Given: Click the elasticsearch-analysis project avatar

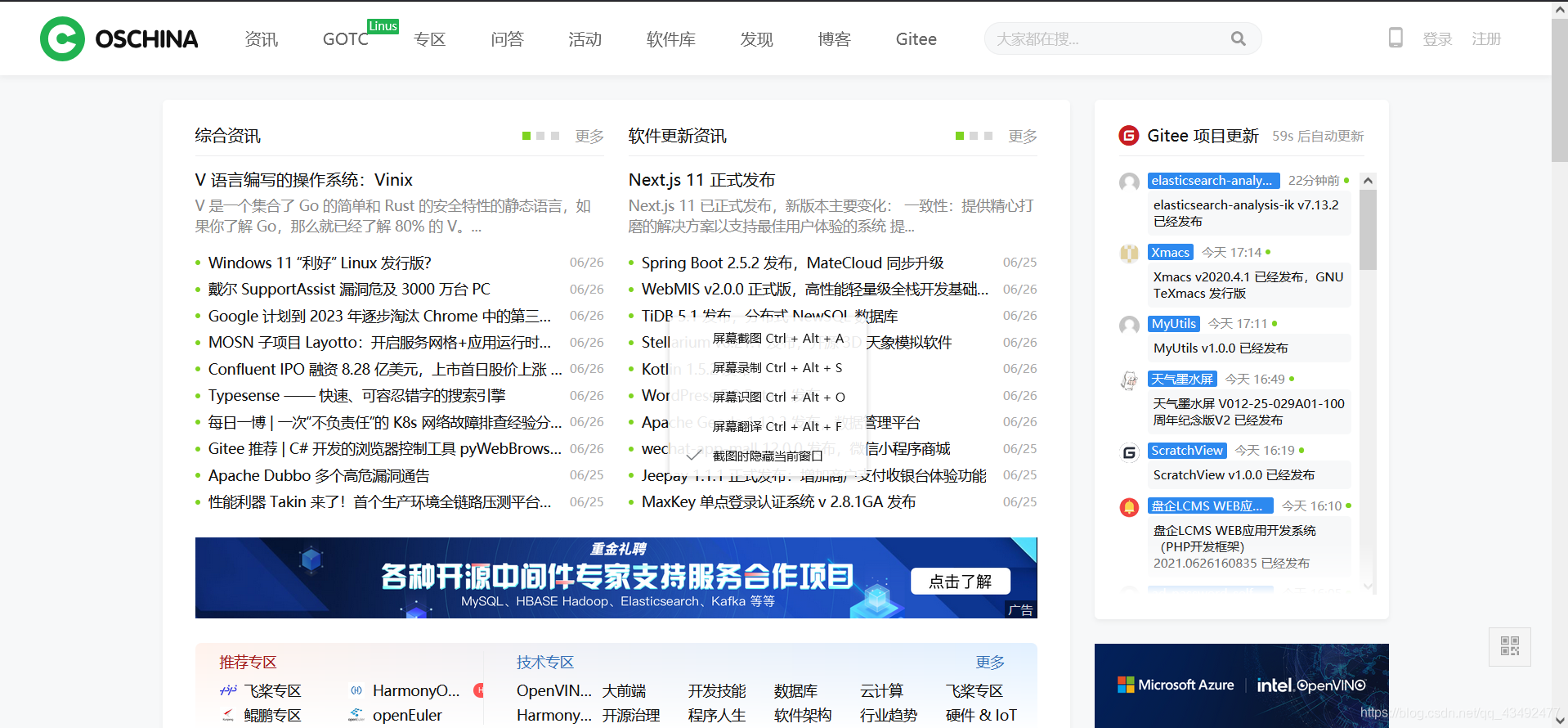Looking at the screenshot, I should click(x=1129, y=182).
